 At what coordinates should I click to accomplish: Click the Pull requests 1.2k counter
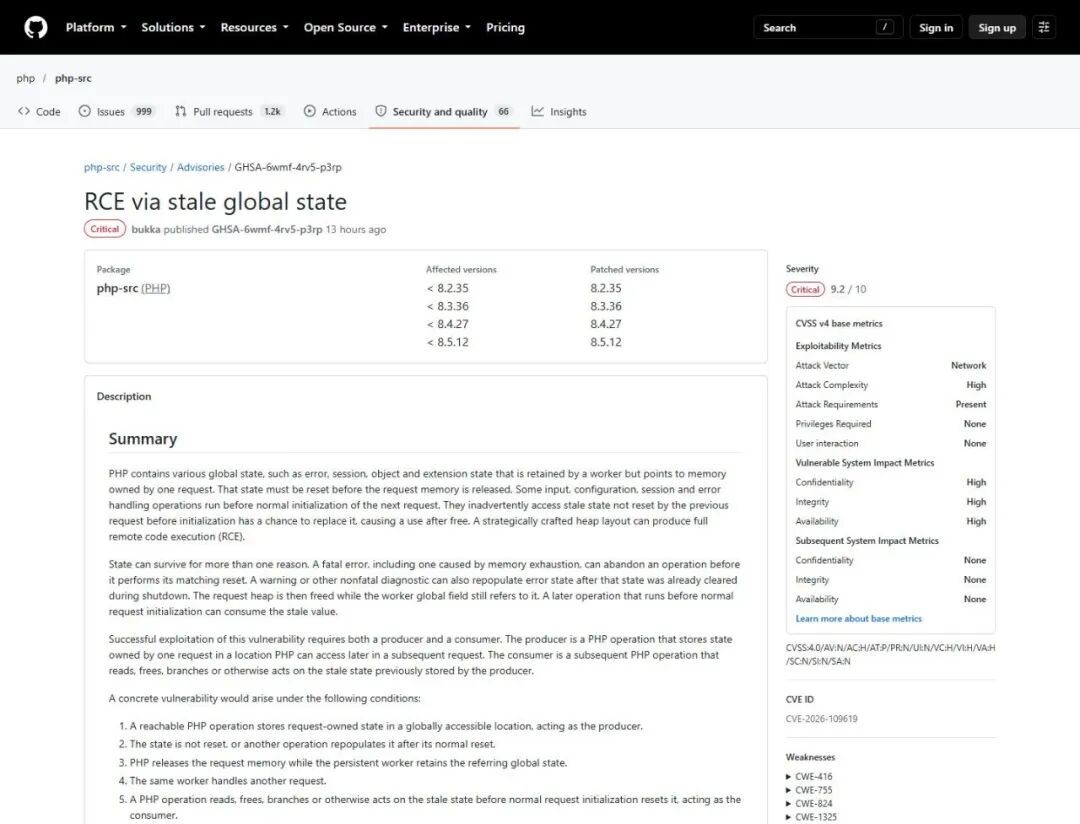[273, 111]
